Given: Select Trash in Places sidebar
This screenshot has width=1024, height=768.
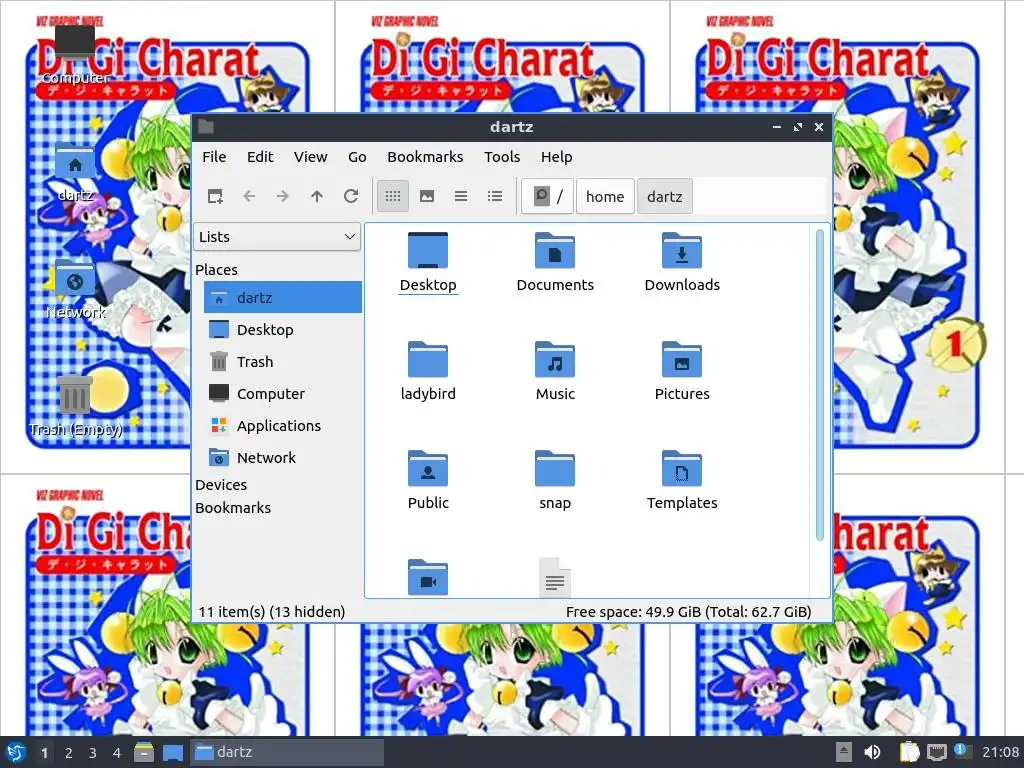Looking at the screenshot, I should (x=283, y=362).
